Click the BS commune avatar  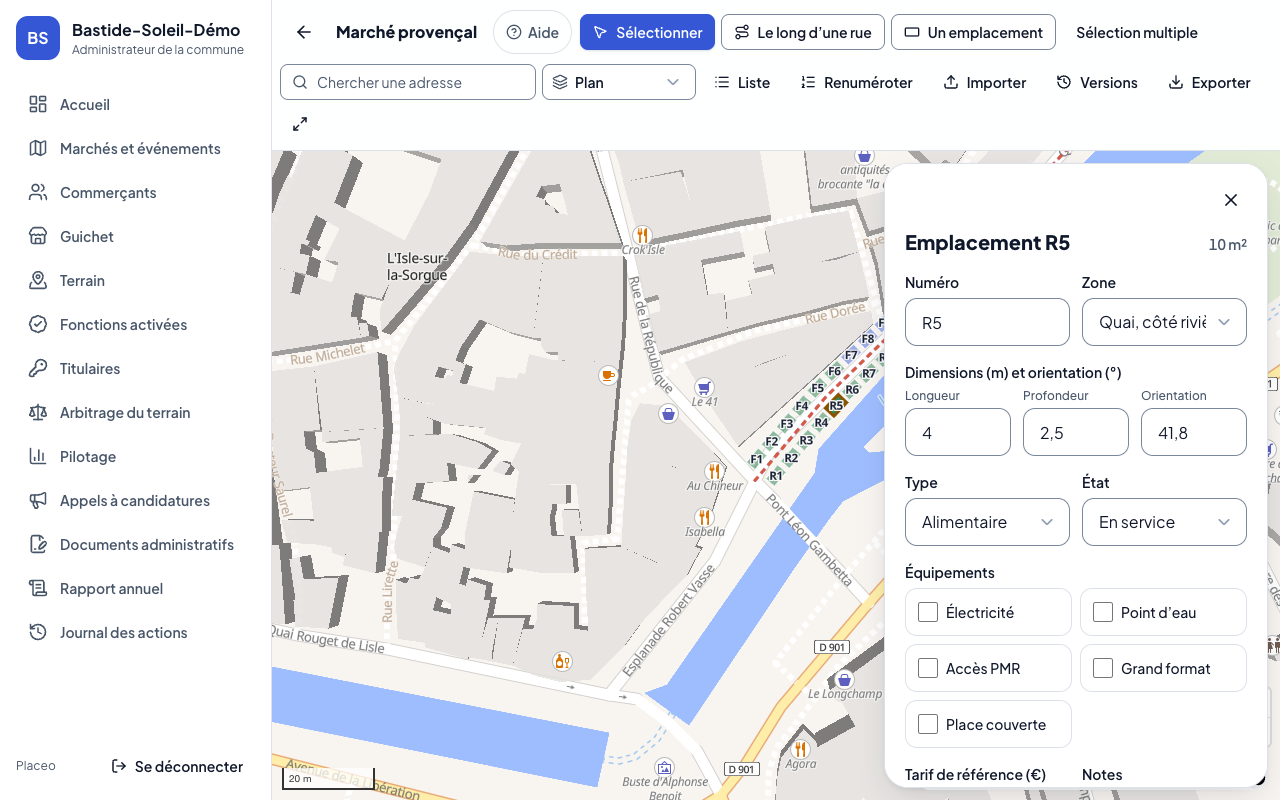point(38,38)
